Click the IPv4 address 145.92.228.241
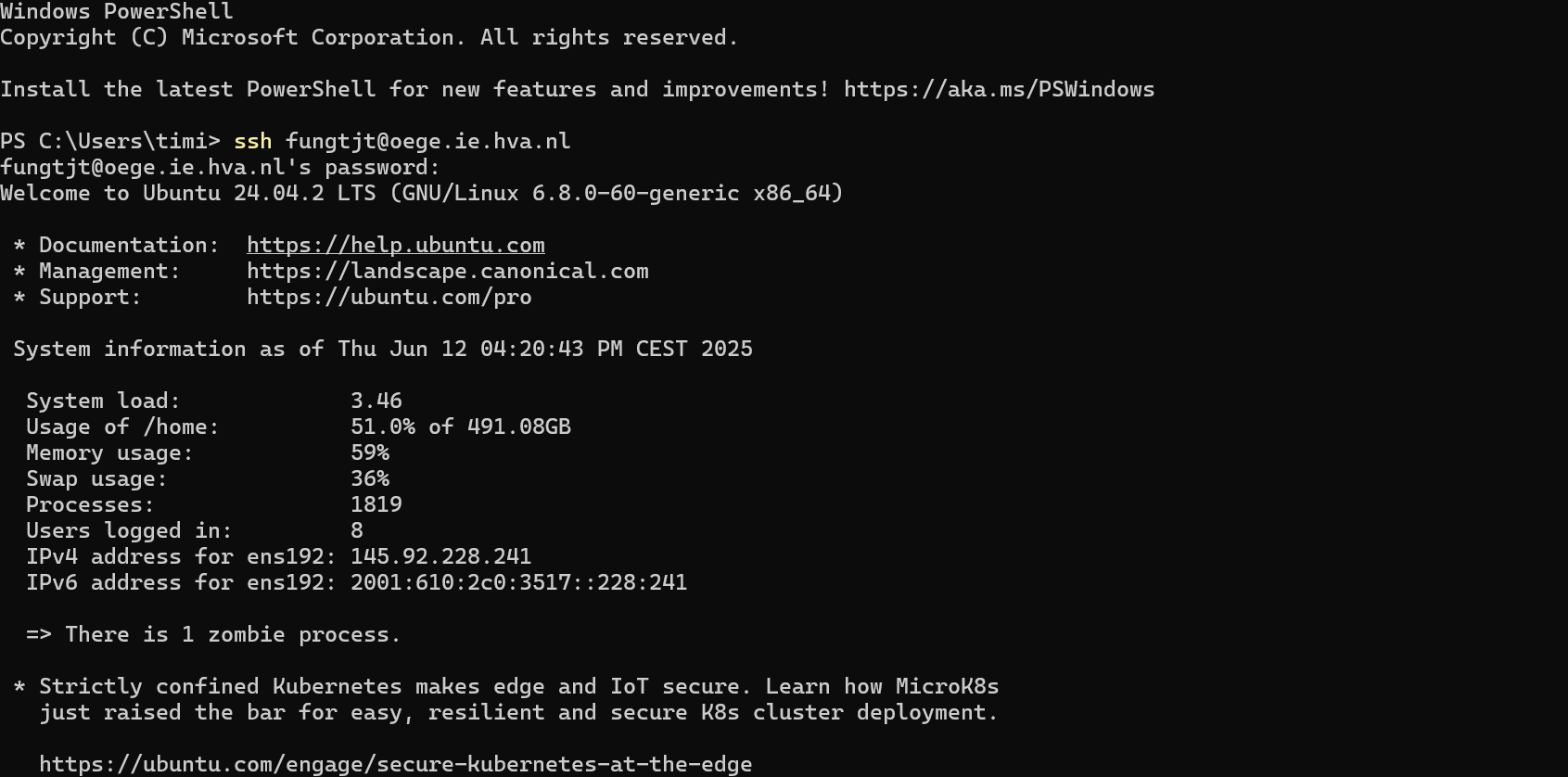 pos(440,557)
